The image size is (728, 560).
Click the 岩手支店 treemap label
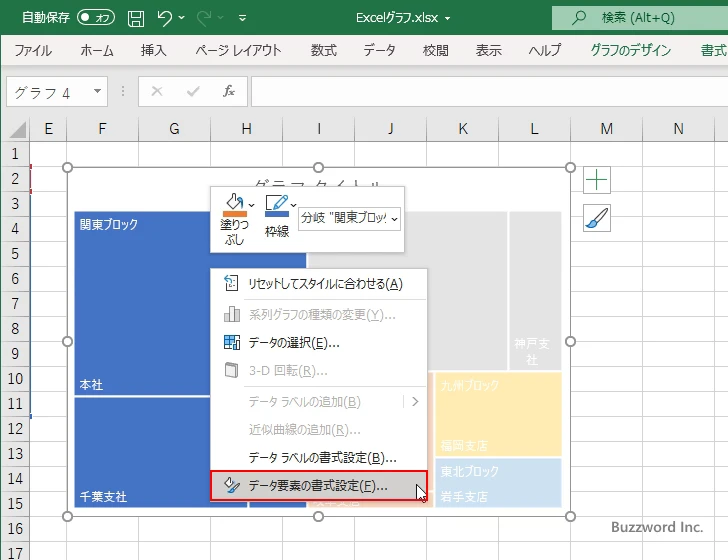pos(464,497)
